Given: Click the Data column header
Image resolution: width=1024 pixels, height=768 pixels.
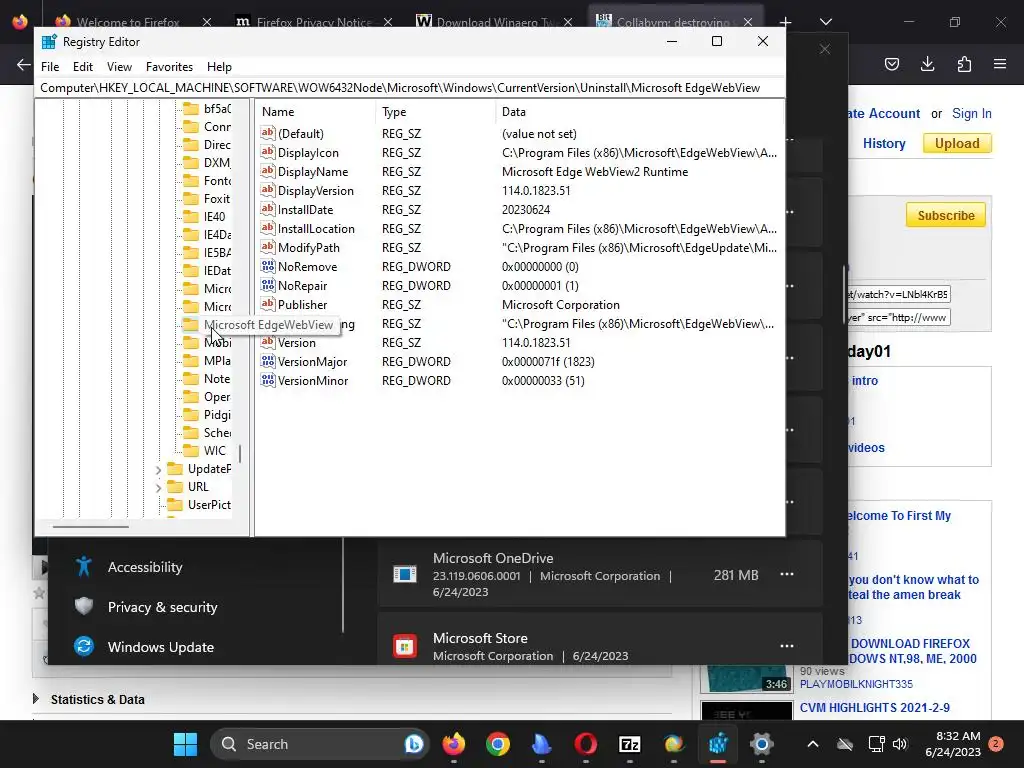Looking at the screenshot, I should pos(513,112).
